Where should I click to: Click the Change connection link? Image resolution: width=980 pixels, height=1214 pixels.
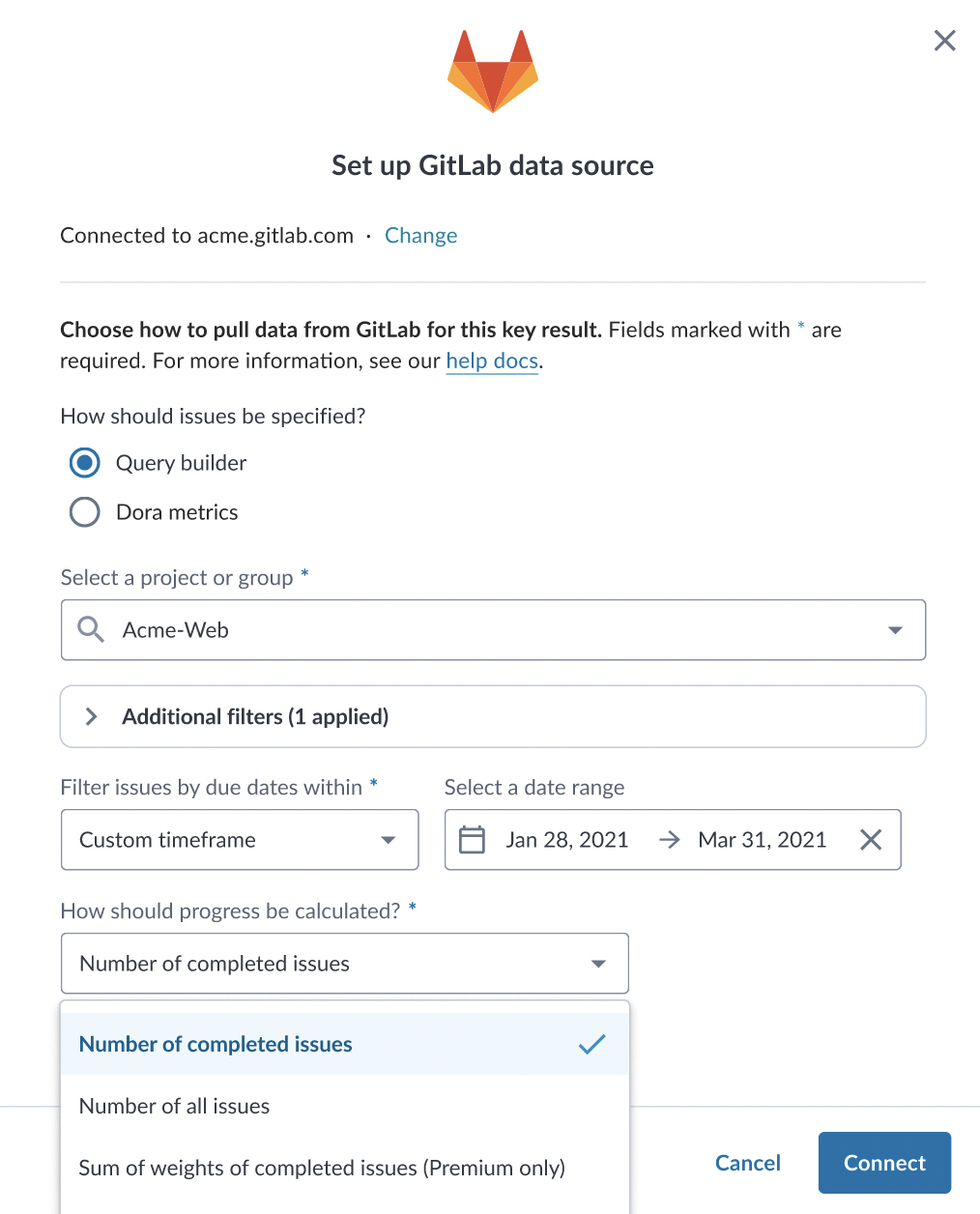click(420, 236)
